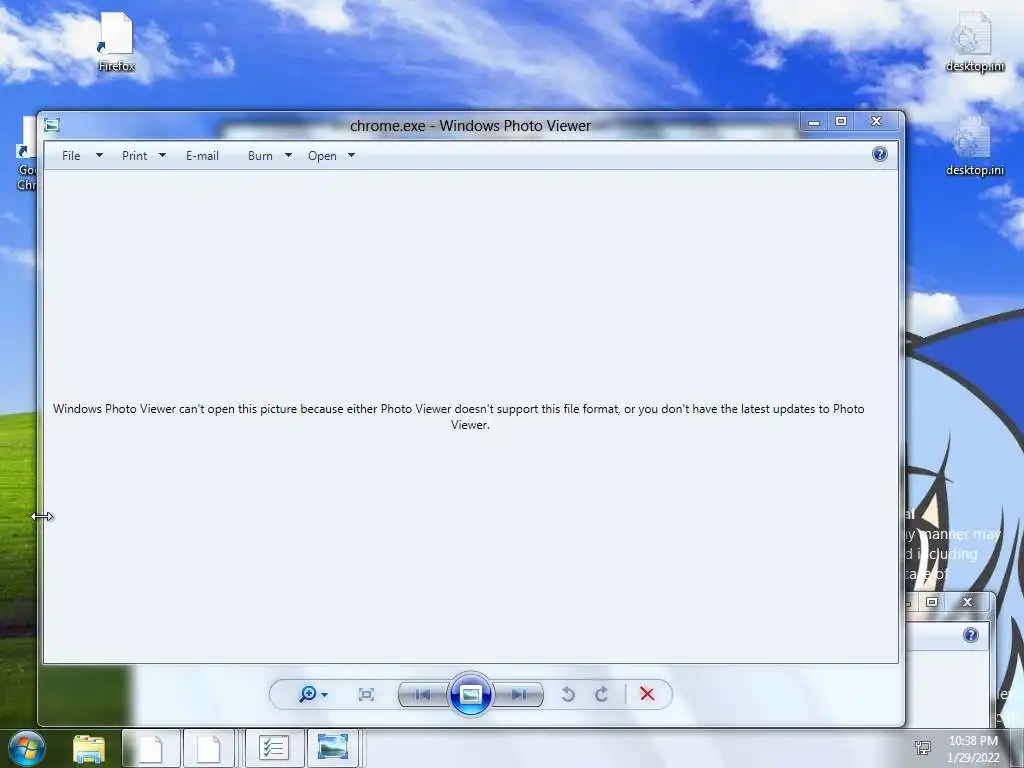Delete the picture with red X
The width and height of the screenshot is (1024, 768).
pyautogui.click(x=647, y=694)
